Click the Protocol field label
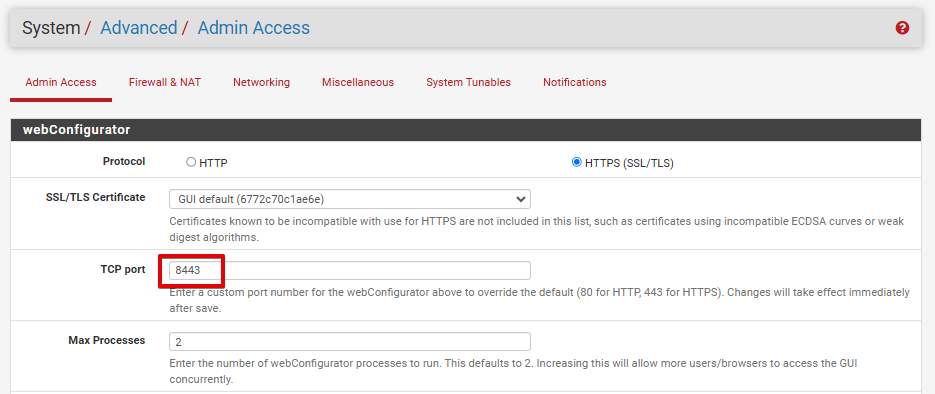 (x=123, y=162)
